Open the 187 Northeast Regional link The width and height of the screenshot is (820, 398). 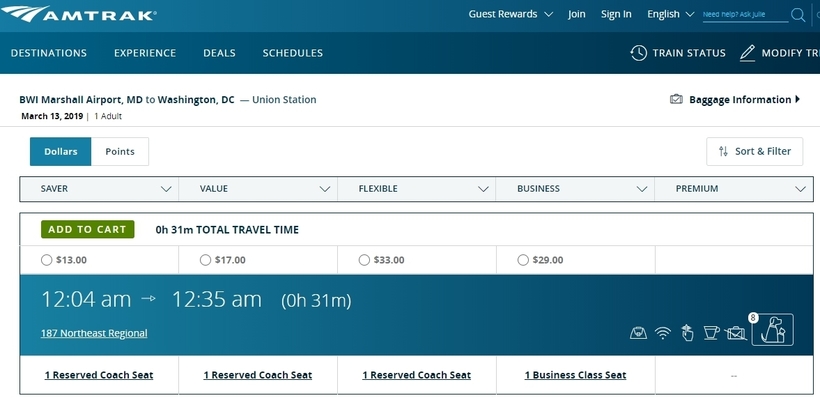[x=94, y=333]
